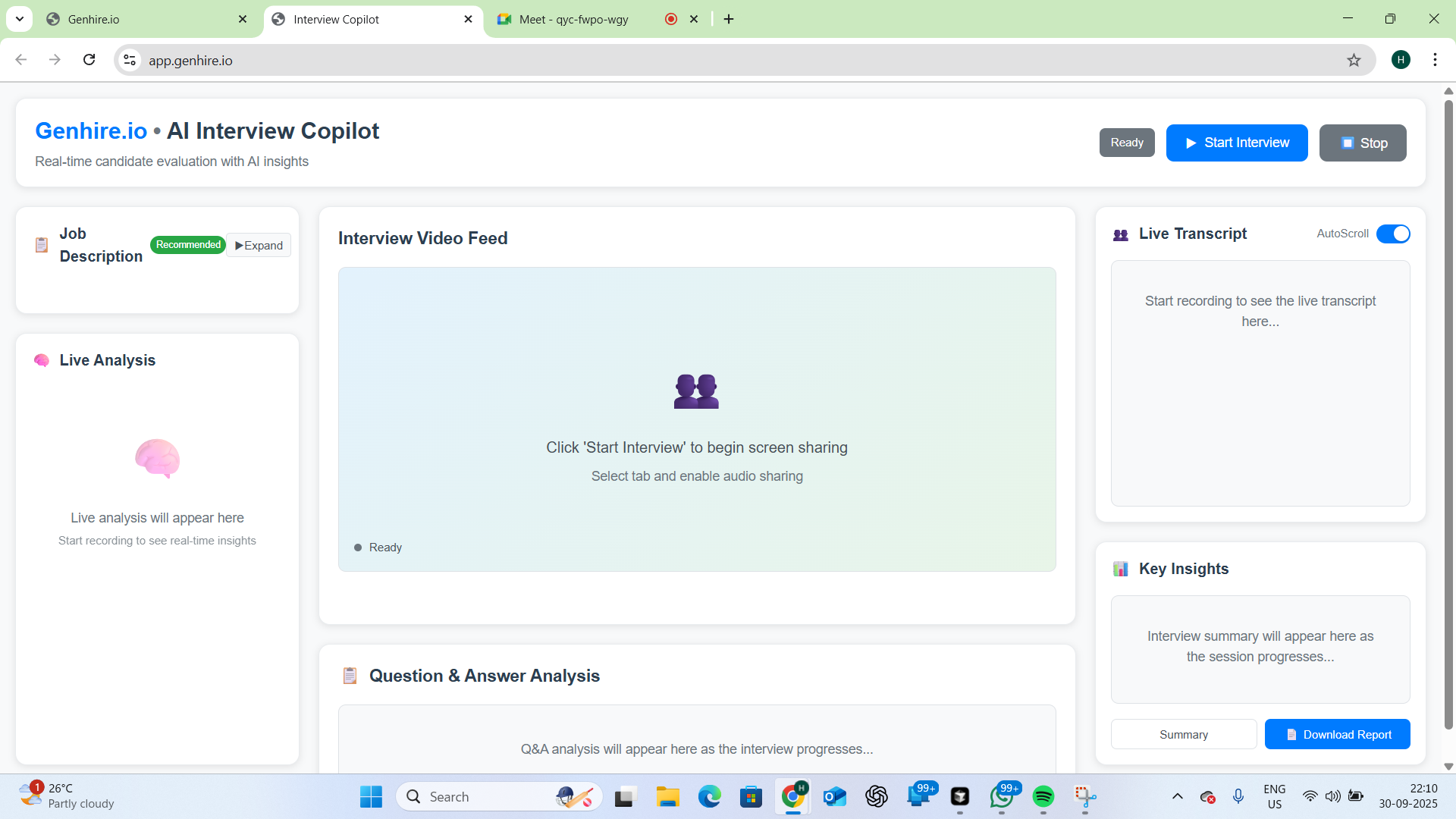The height and width of the screenshot is (819, 1456).
Task: Click the participants icon in Interview Video Feed
Action: [x=696, y=391]
